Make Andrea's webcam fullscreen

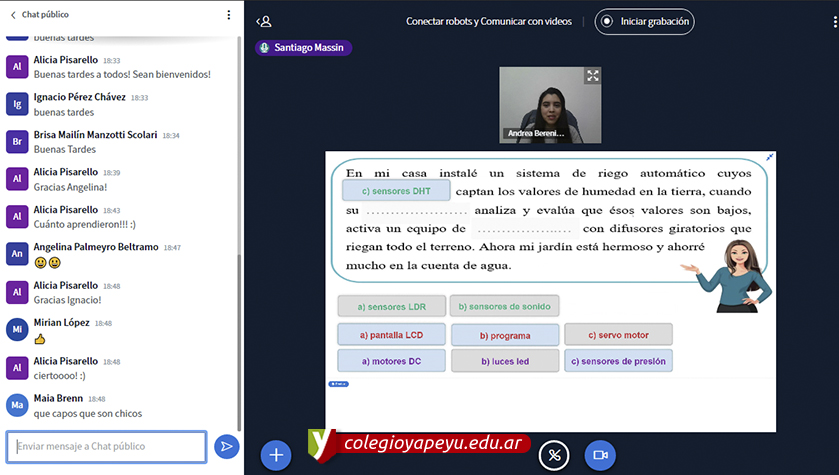[592, 76]
